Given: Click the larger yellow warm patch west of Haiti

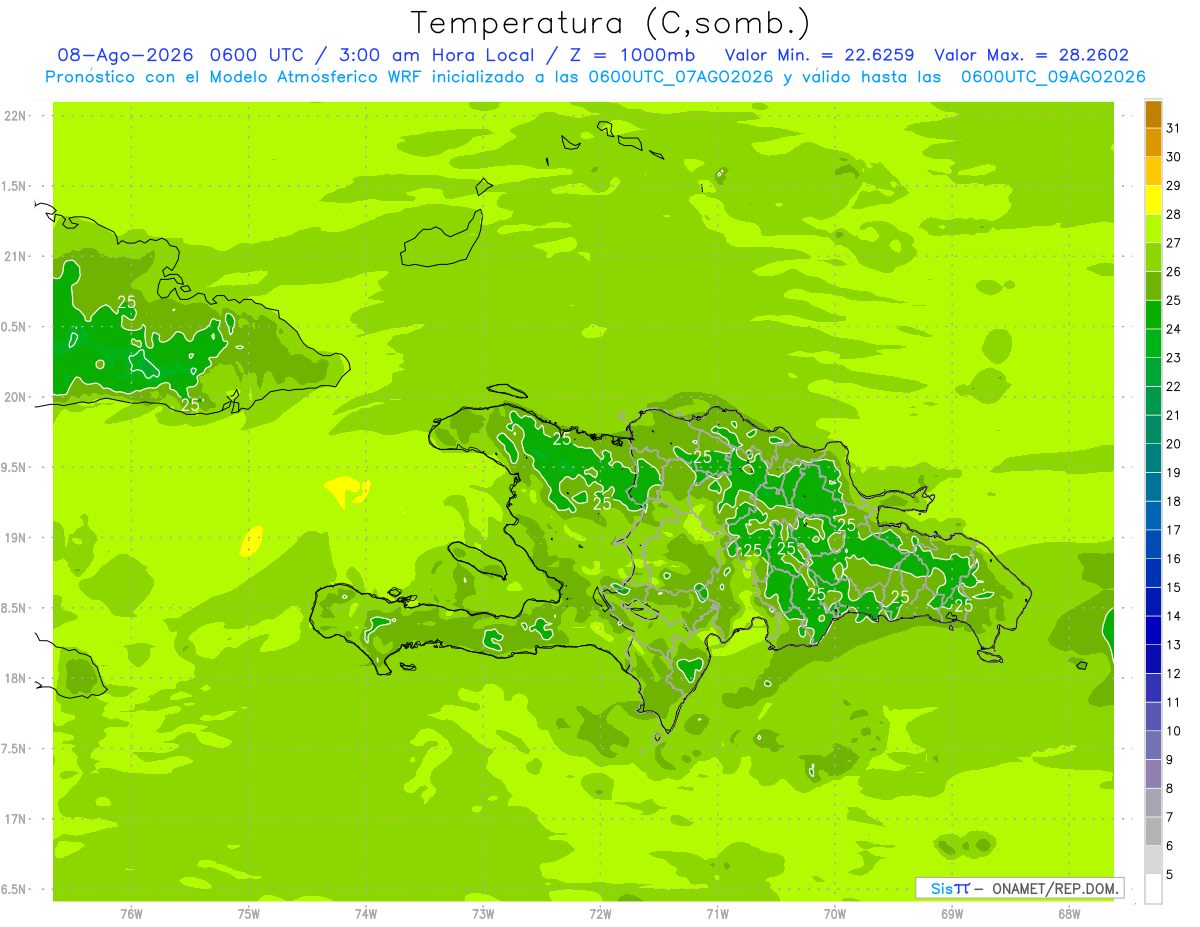Looking at the screenshot, I should [345, 490].
